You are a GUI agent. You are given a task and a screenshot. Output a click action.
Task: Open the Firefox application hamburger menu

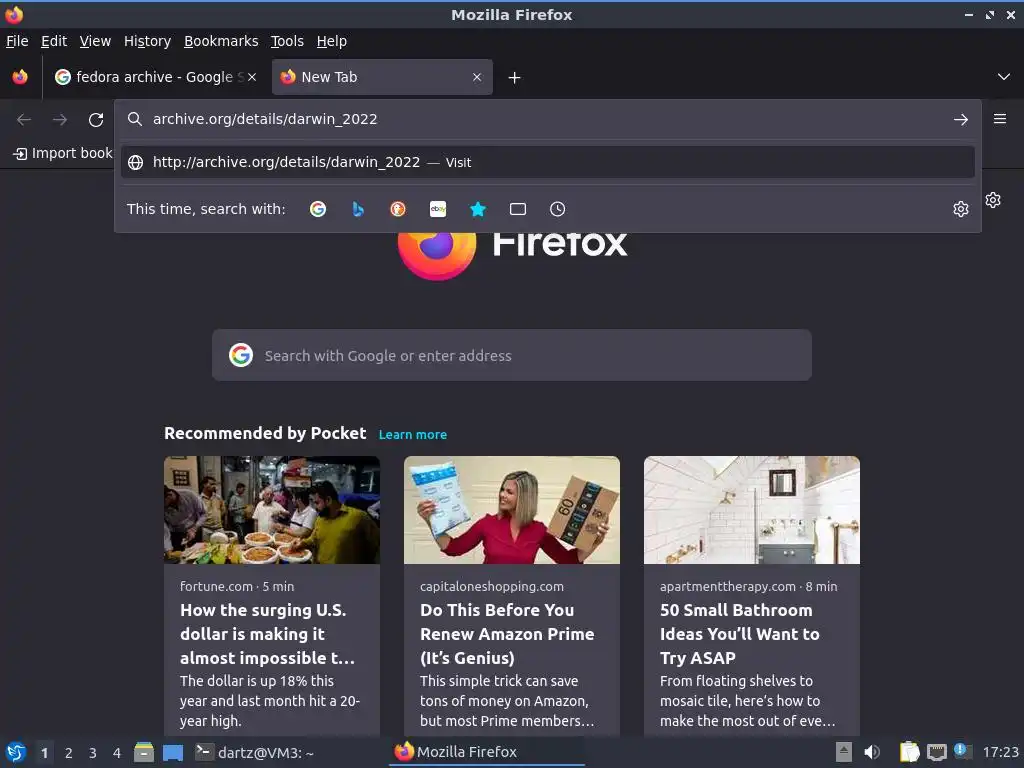pos(1000,119)
